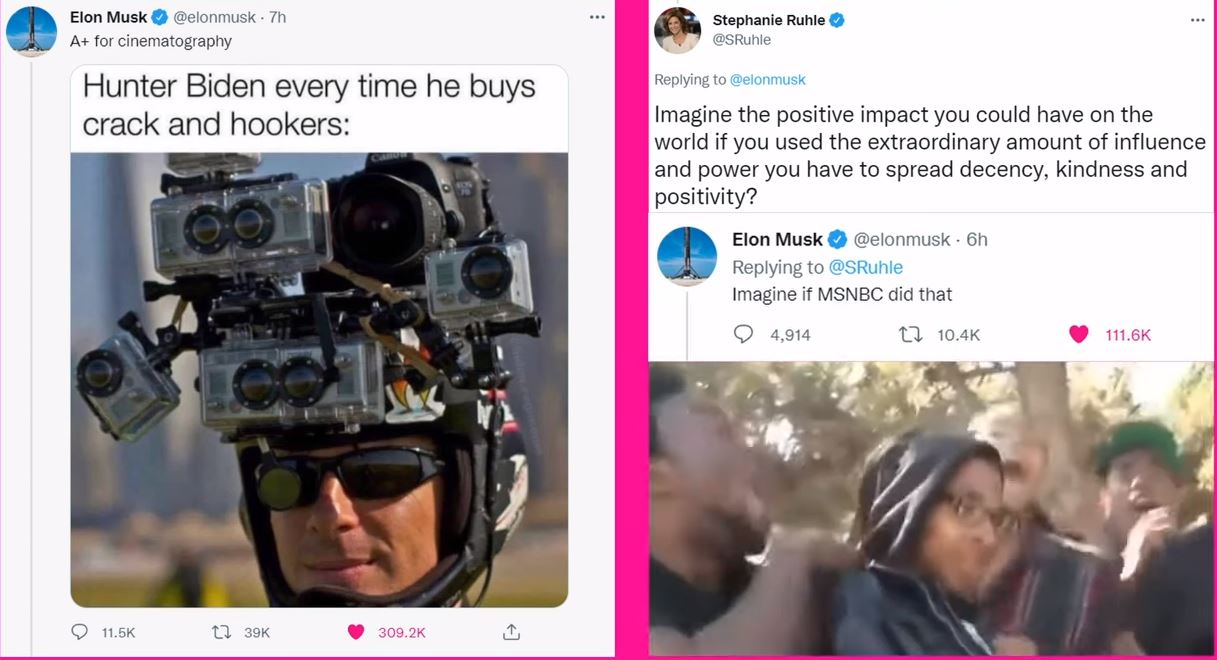Open the three-dot menu on Stephanie Ruhle's tweet

[1198, 20]
